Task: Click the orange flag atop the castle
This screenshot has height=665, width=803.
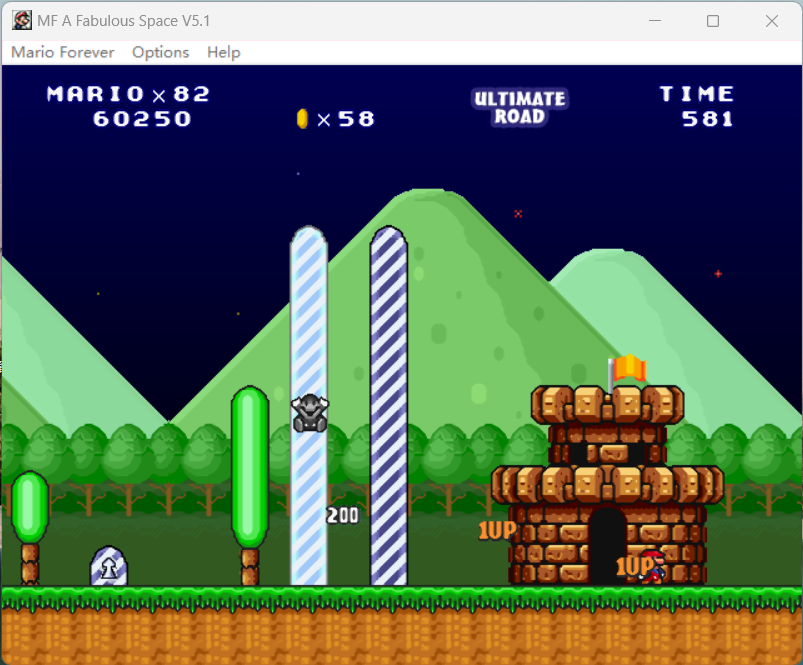Action: point(630,368)
